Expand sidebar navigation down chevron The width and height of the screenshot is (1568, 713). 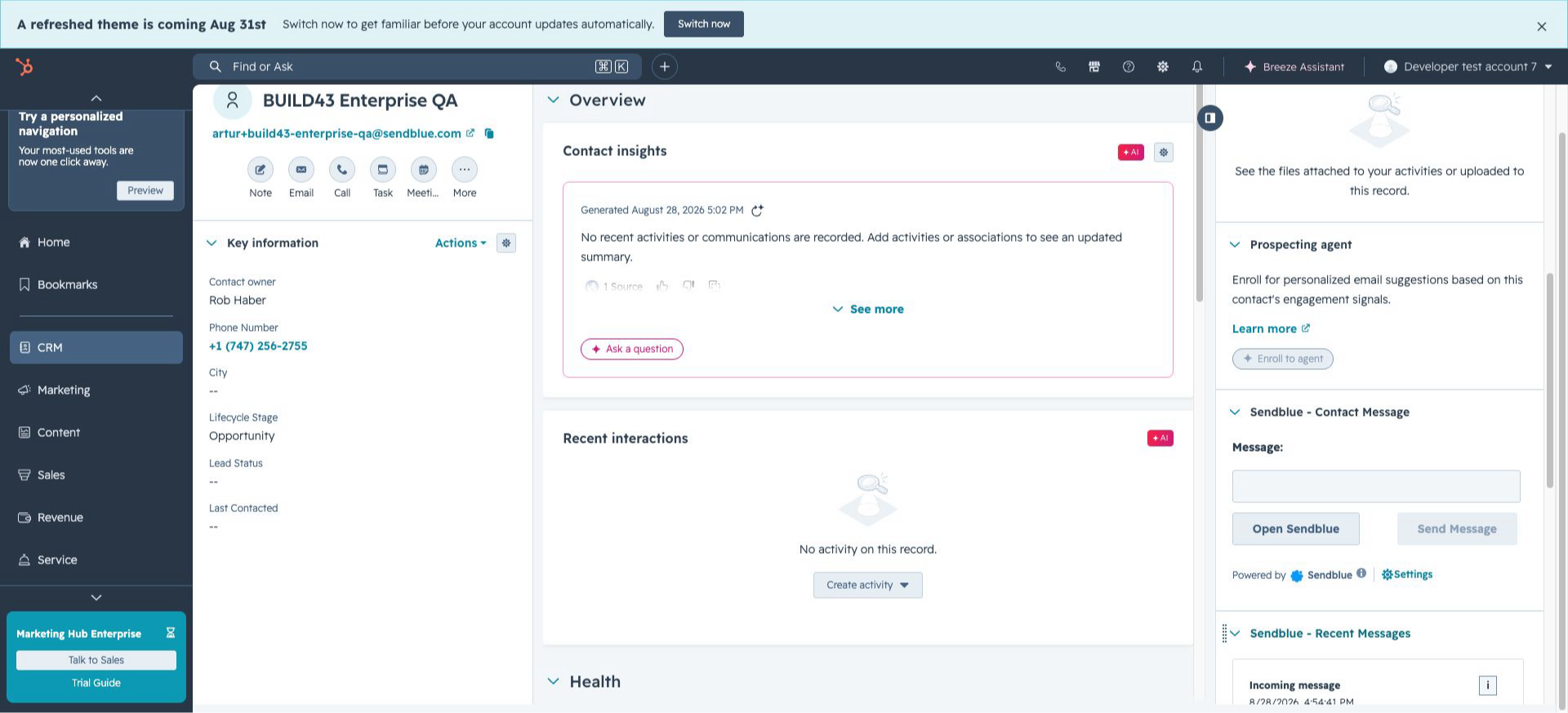(x=96, y=598)
